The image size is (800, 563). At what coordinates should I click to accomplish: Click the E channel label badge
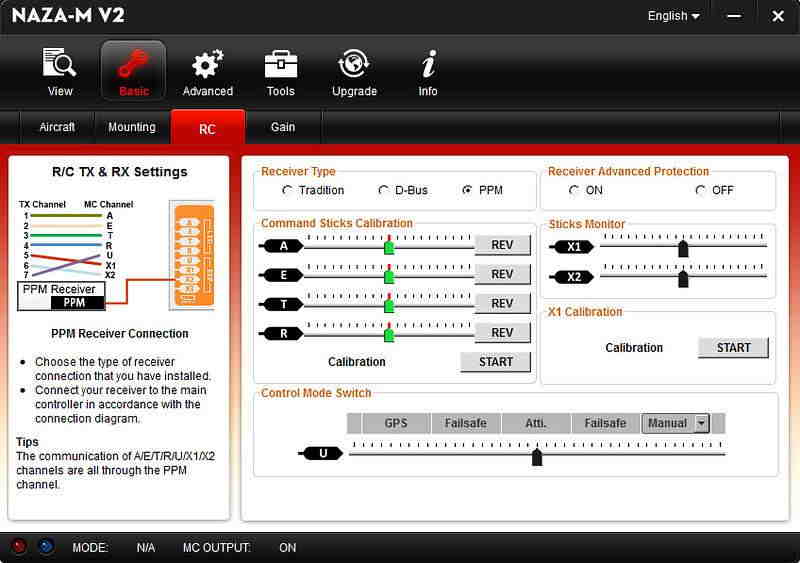[282, 275]
